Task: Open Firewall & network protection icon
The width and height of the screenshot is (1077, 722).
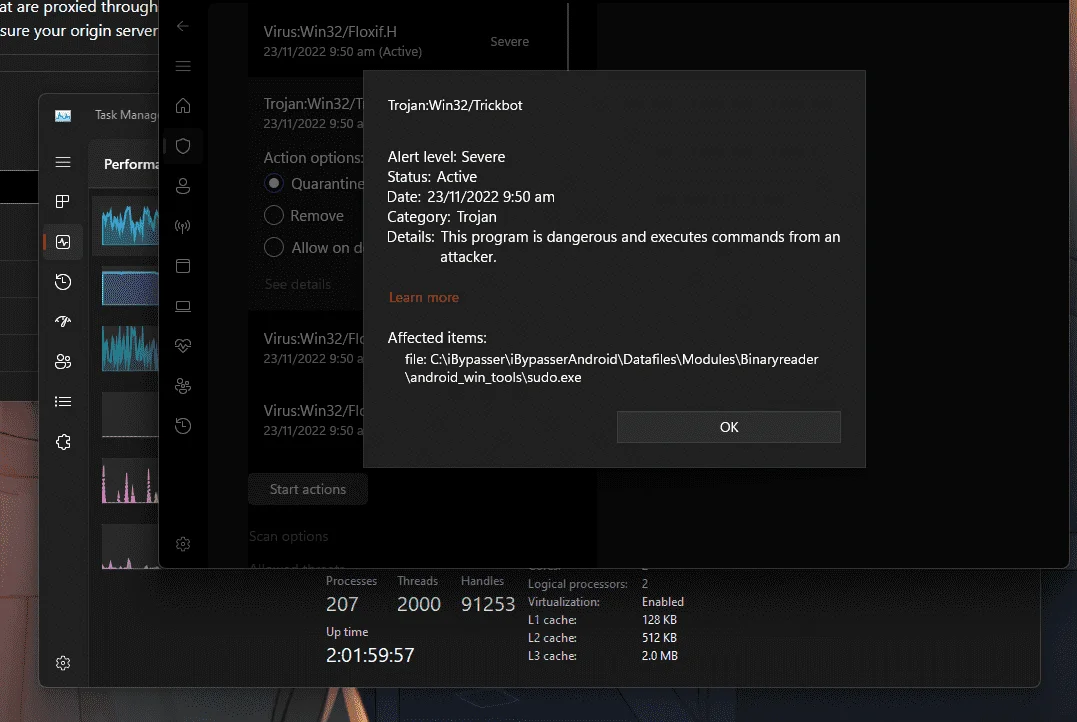Action: (183, 226)
